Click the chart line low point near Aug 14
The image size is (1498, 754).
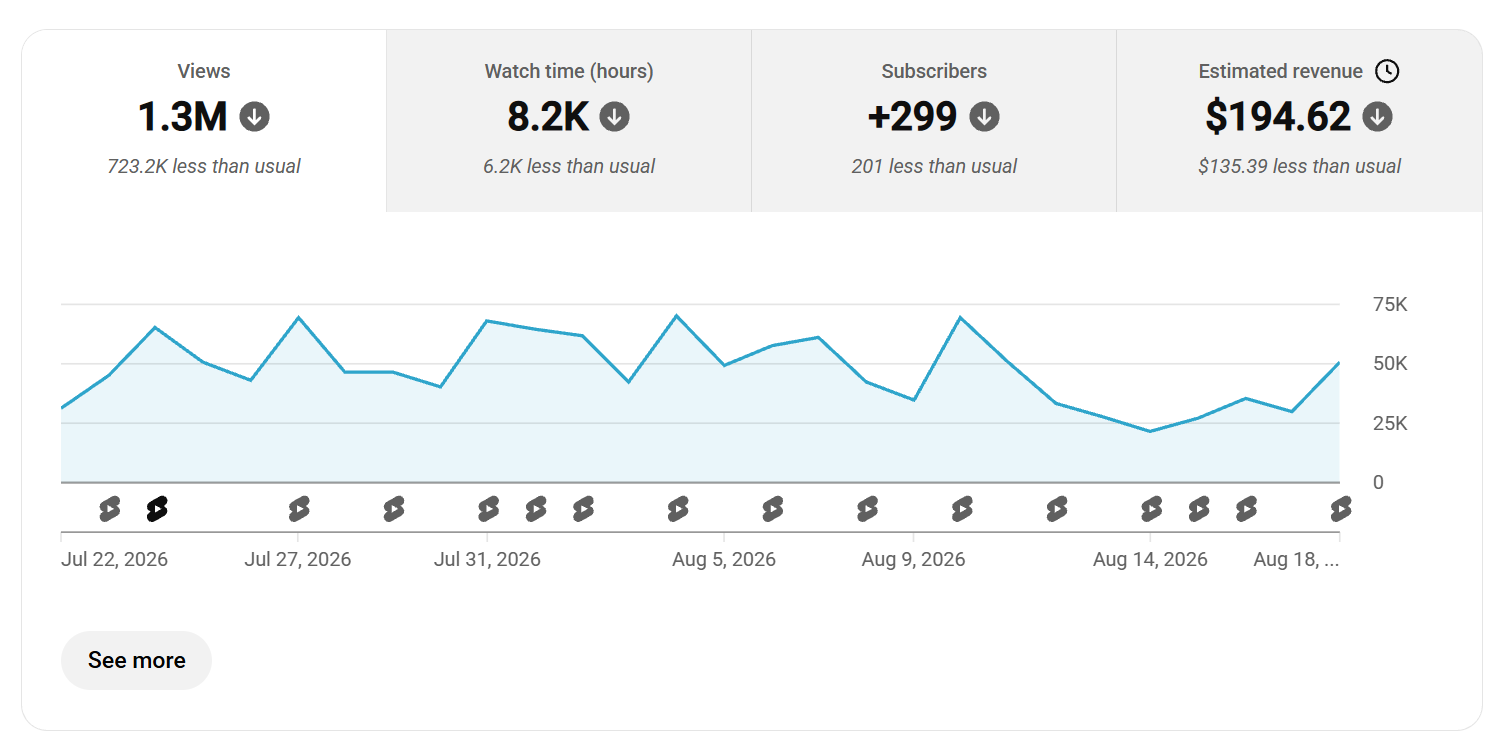pos(1150,431)
